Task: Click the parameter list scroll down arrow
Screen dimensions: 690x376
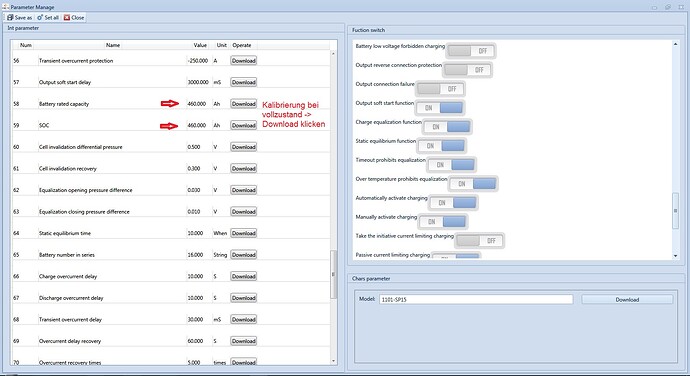Action: (x=333, y=361)
